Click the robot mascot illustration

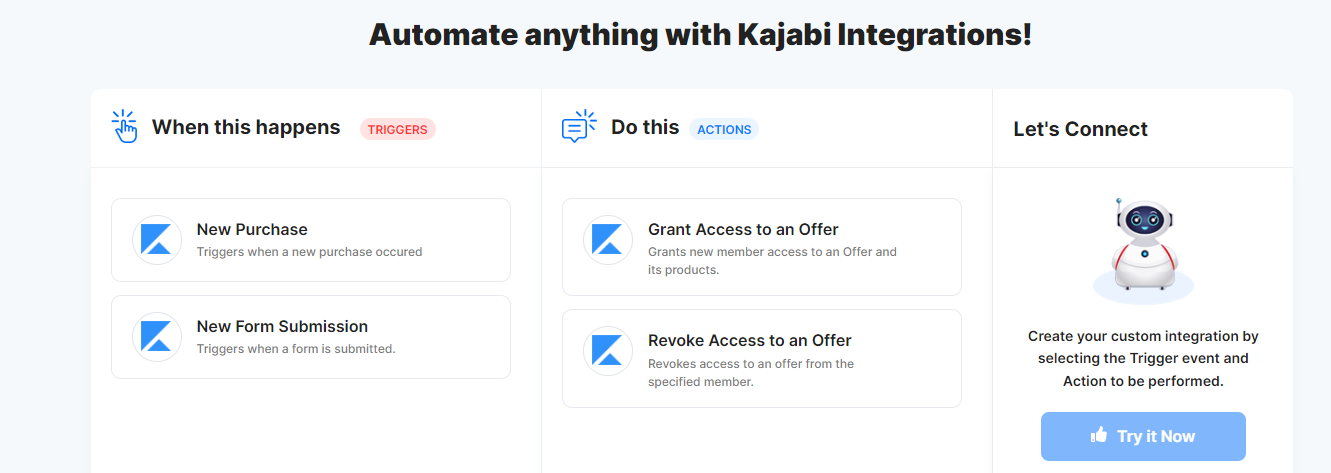coord(1143,250)
